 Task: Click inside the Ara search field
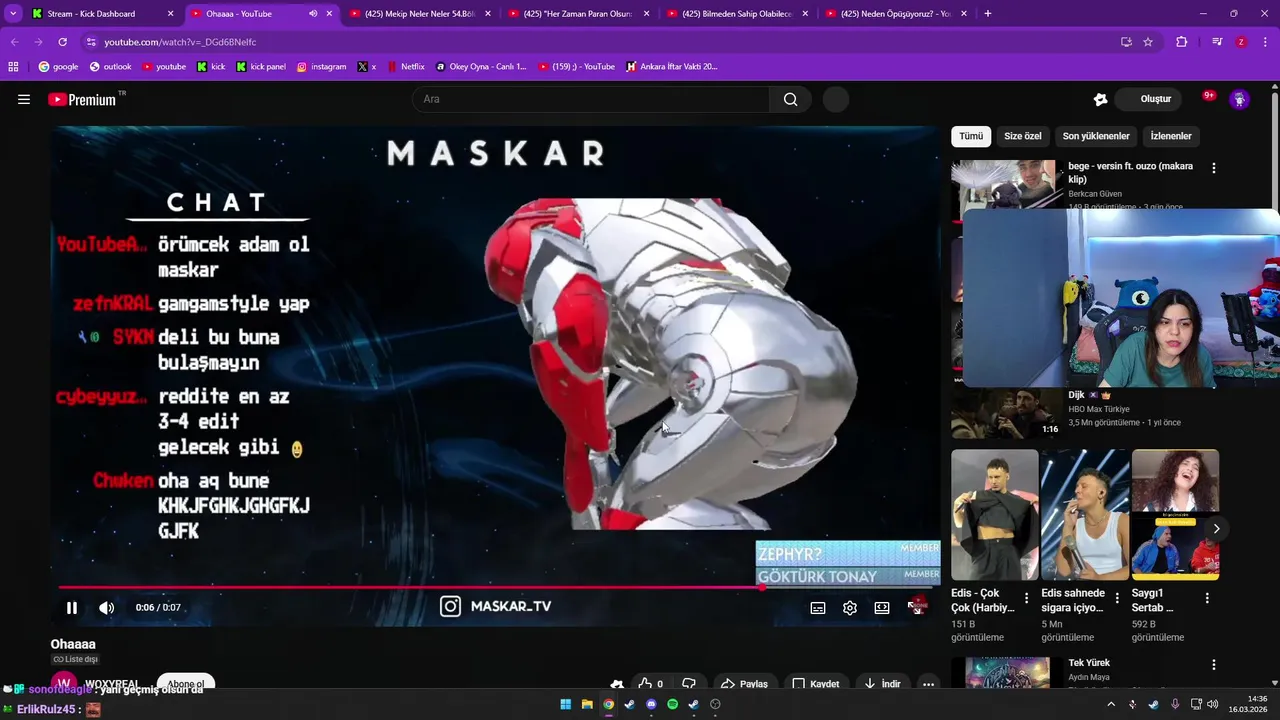point(590,99)
